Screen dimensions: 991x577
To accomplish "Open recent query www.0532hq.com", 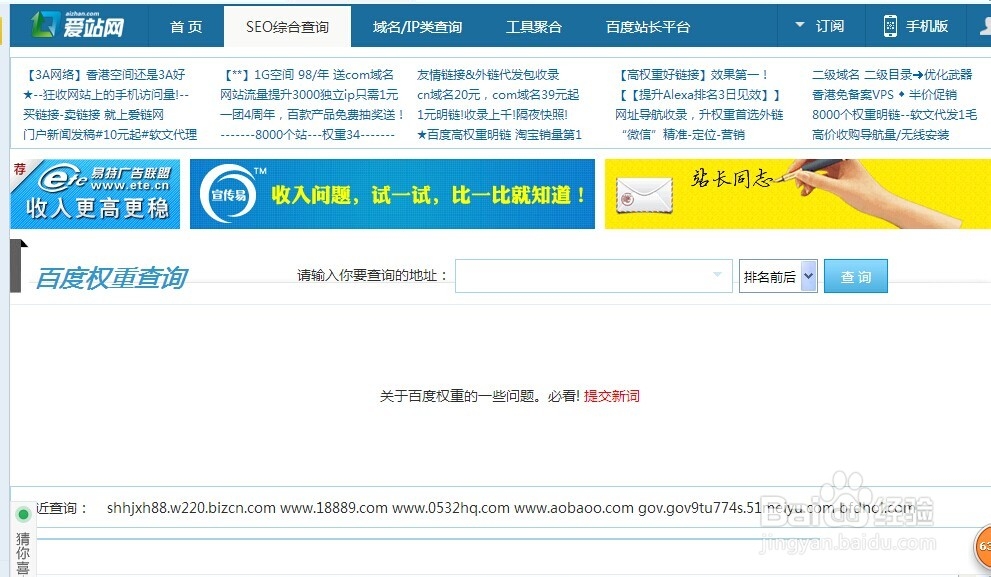I will tap(451, 508).
